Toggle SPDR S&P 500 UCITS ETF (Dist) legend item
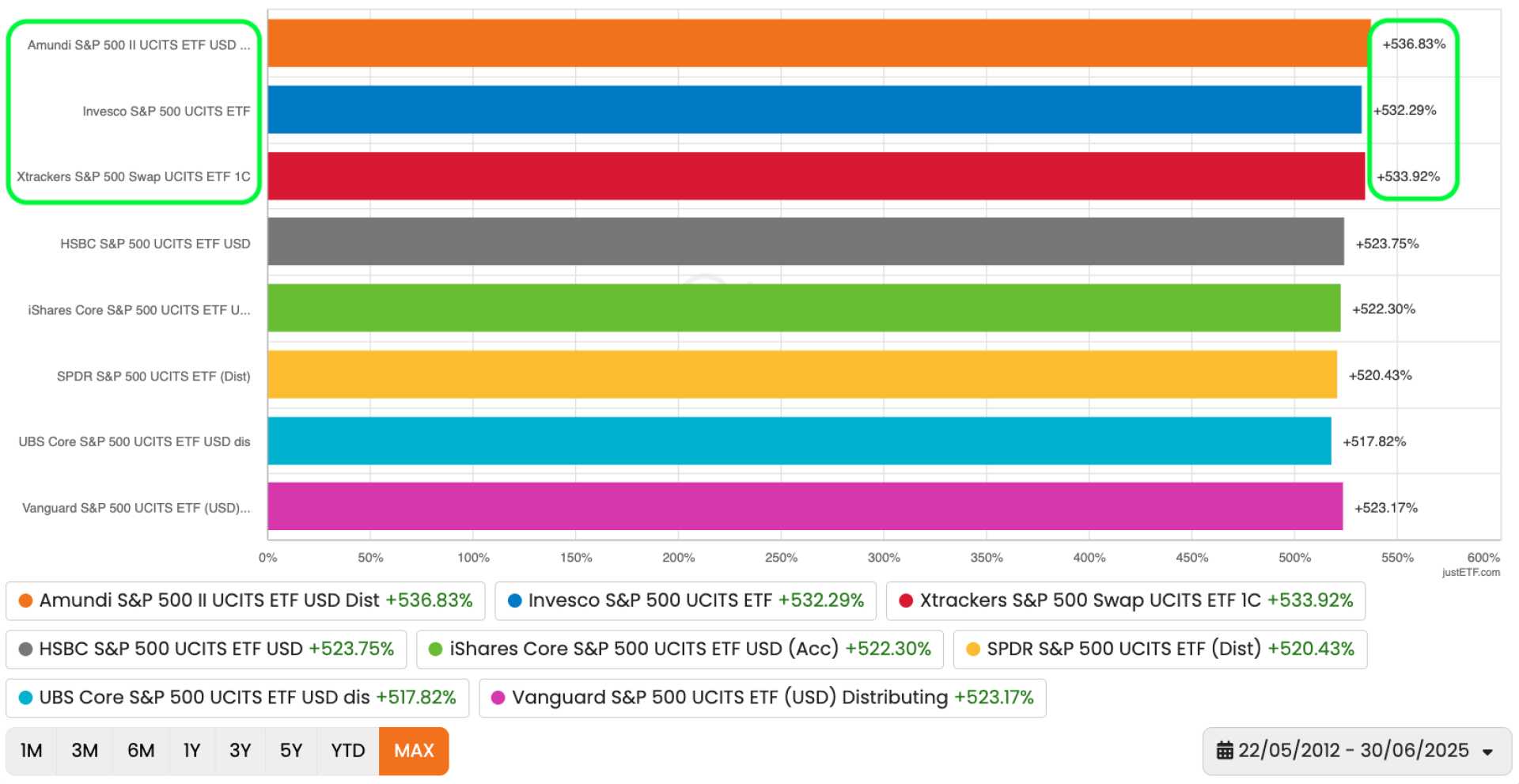The width and height of the screenshot is (1519, 784). pyautogui.click(x=1160, y=650)
